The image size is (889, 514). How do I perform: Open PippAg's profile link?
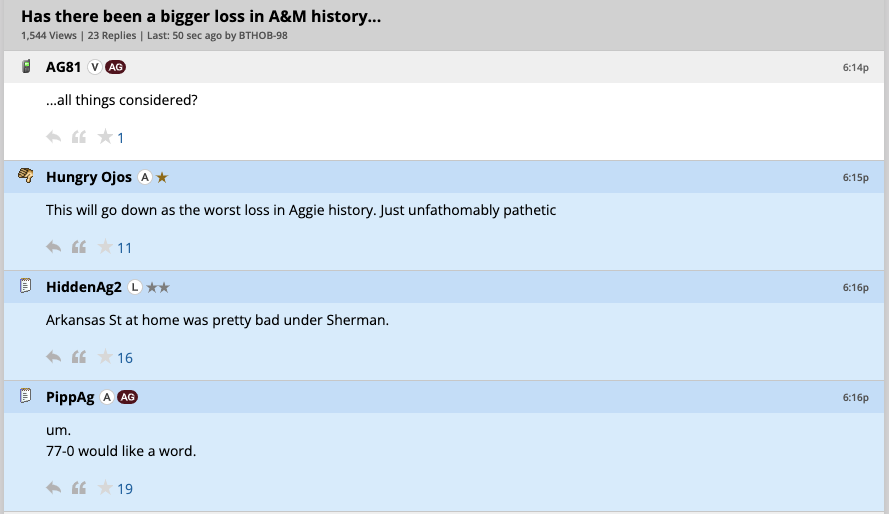pos(70,397)
